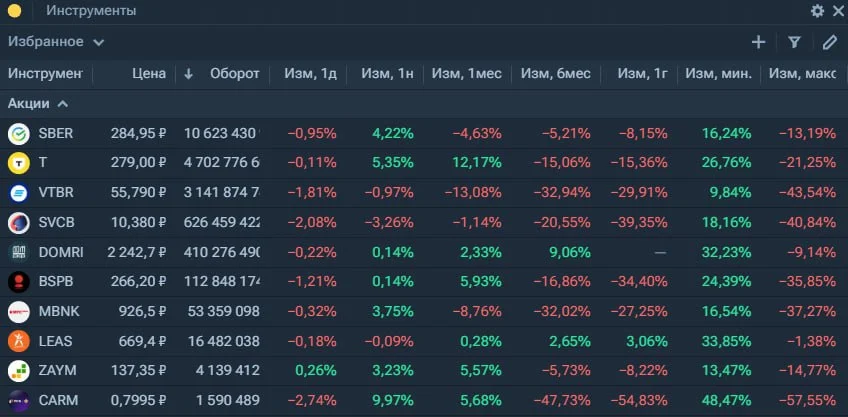
Task: Click VTBR price 55,790 ₽
Action: [x=138, y=193]
